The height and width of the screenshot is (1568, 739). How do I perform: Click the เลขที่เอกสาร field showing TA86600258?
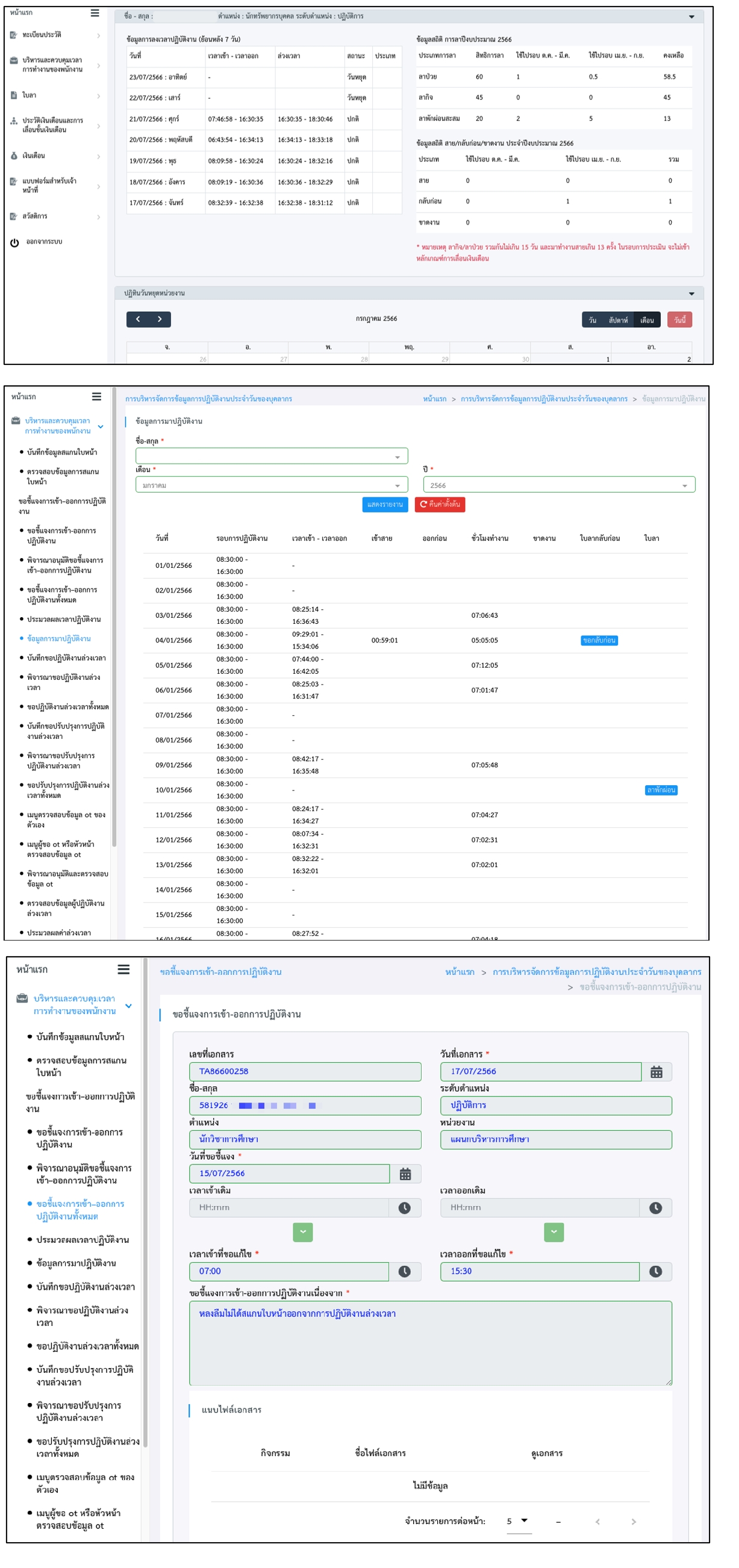click(x=305, y=1072)
